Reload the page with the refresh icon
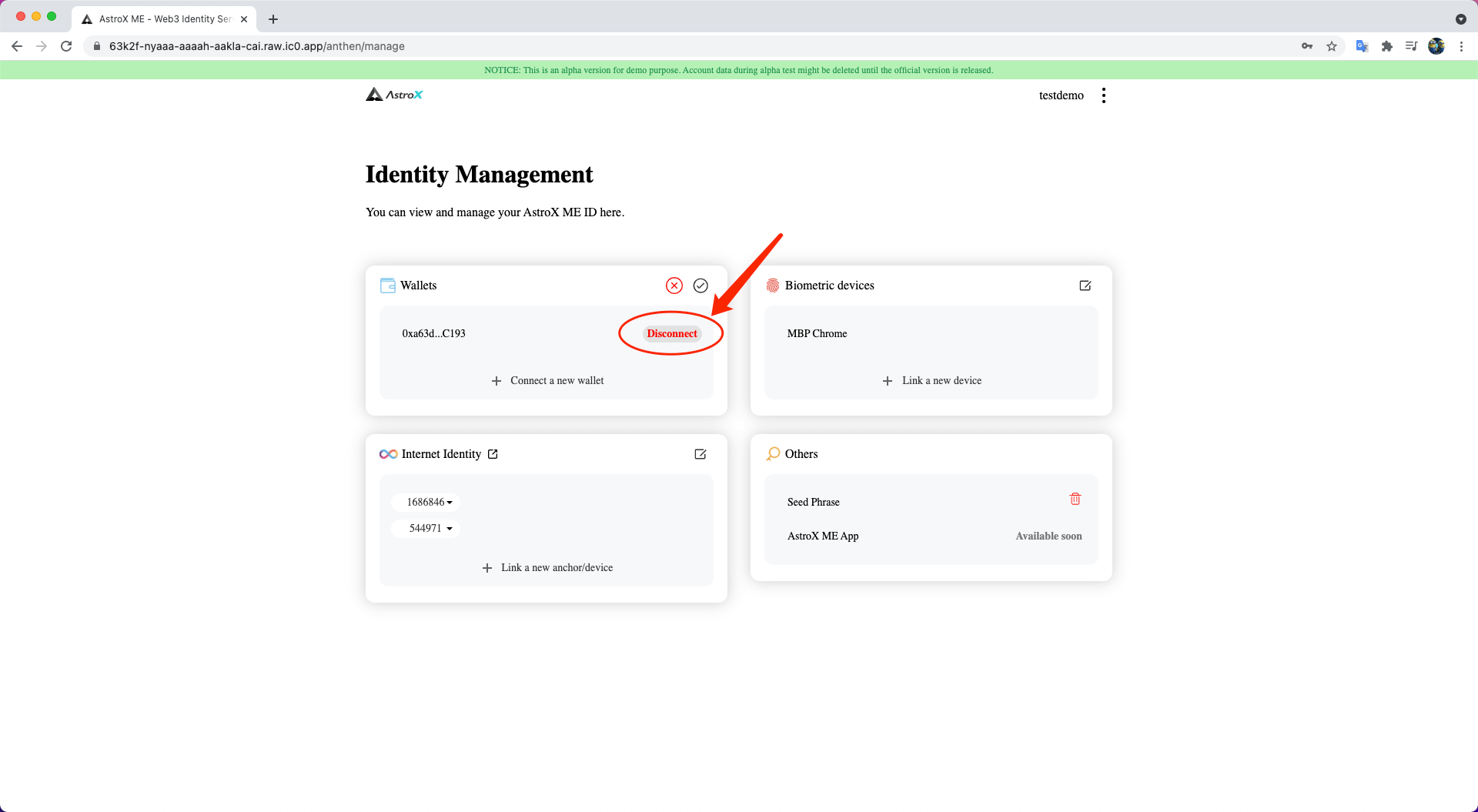 point(66,46)
